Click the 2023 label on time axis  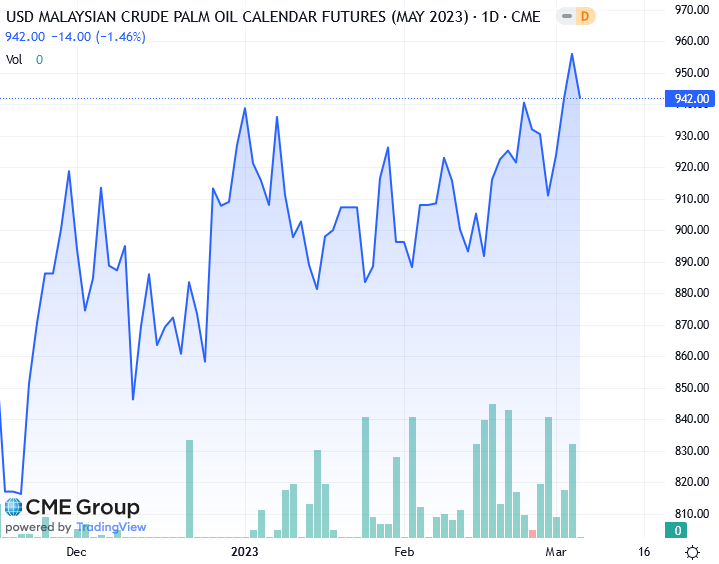click(x=245, y=551)
